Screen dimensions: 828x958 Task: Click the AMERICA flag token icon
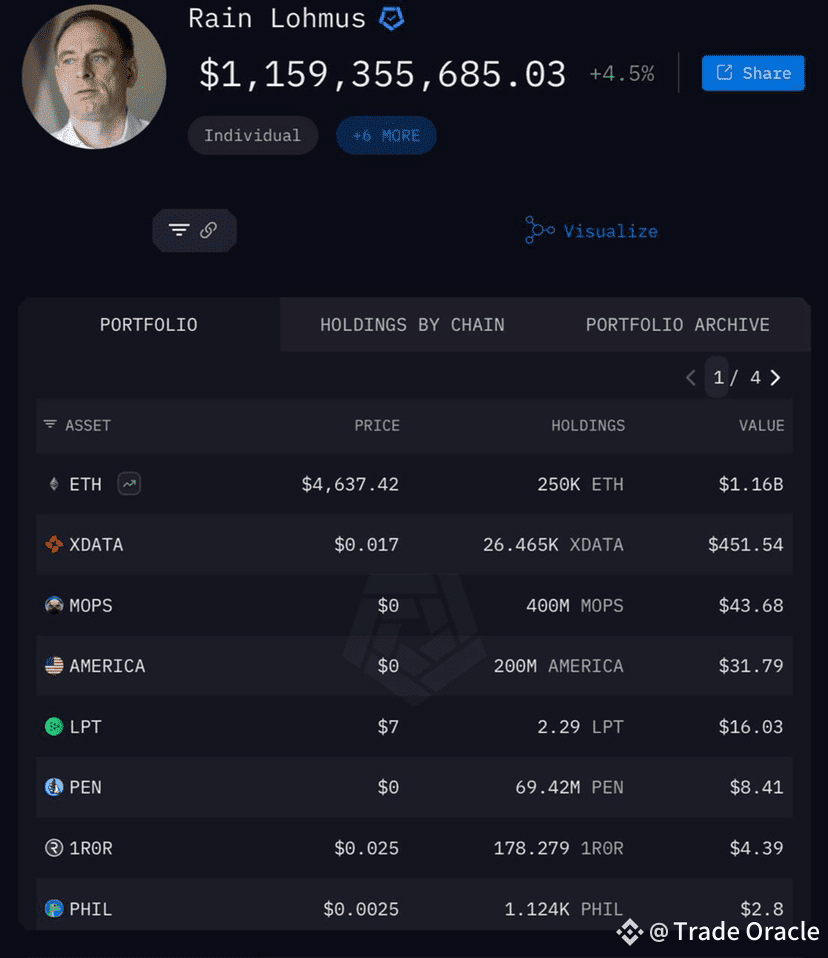[x=54, y=665]
